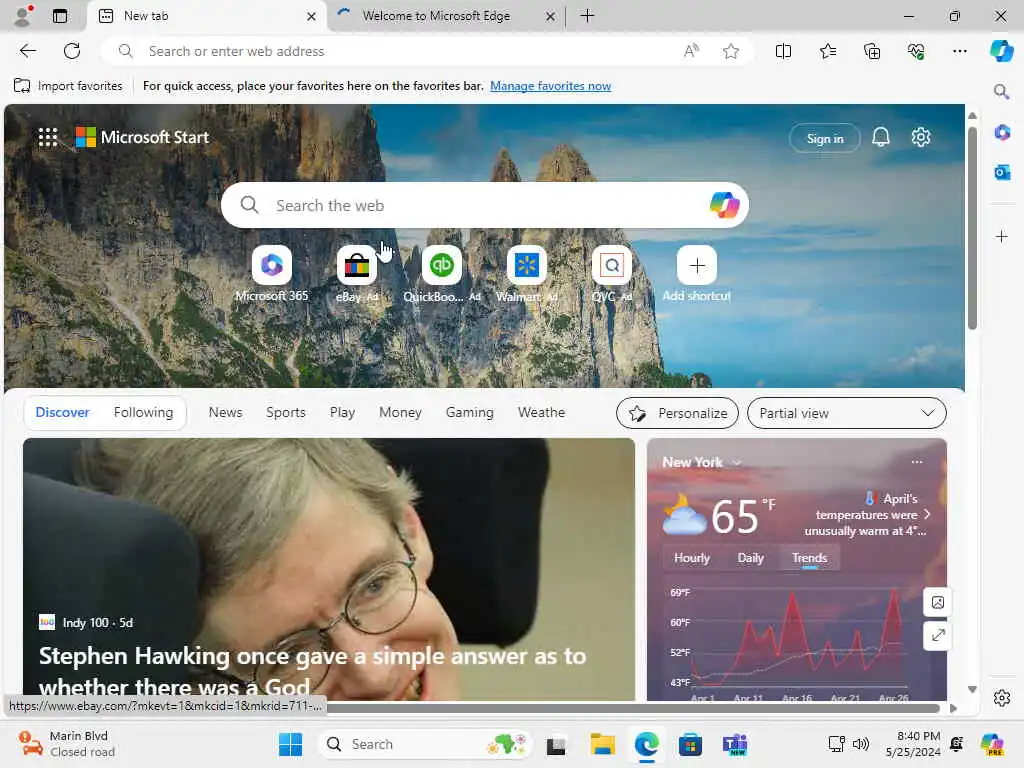Show weather Trends tab
Viewport: 1024px width, 768px height.
click(809, 558)
